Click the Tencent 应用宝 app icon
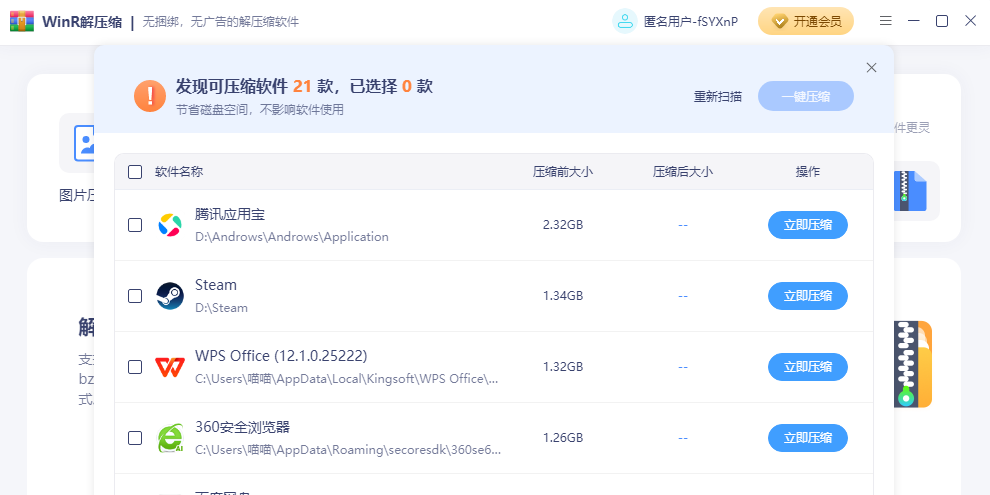This screenshot has height=495, width=990. pos(170,225)
